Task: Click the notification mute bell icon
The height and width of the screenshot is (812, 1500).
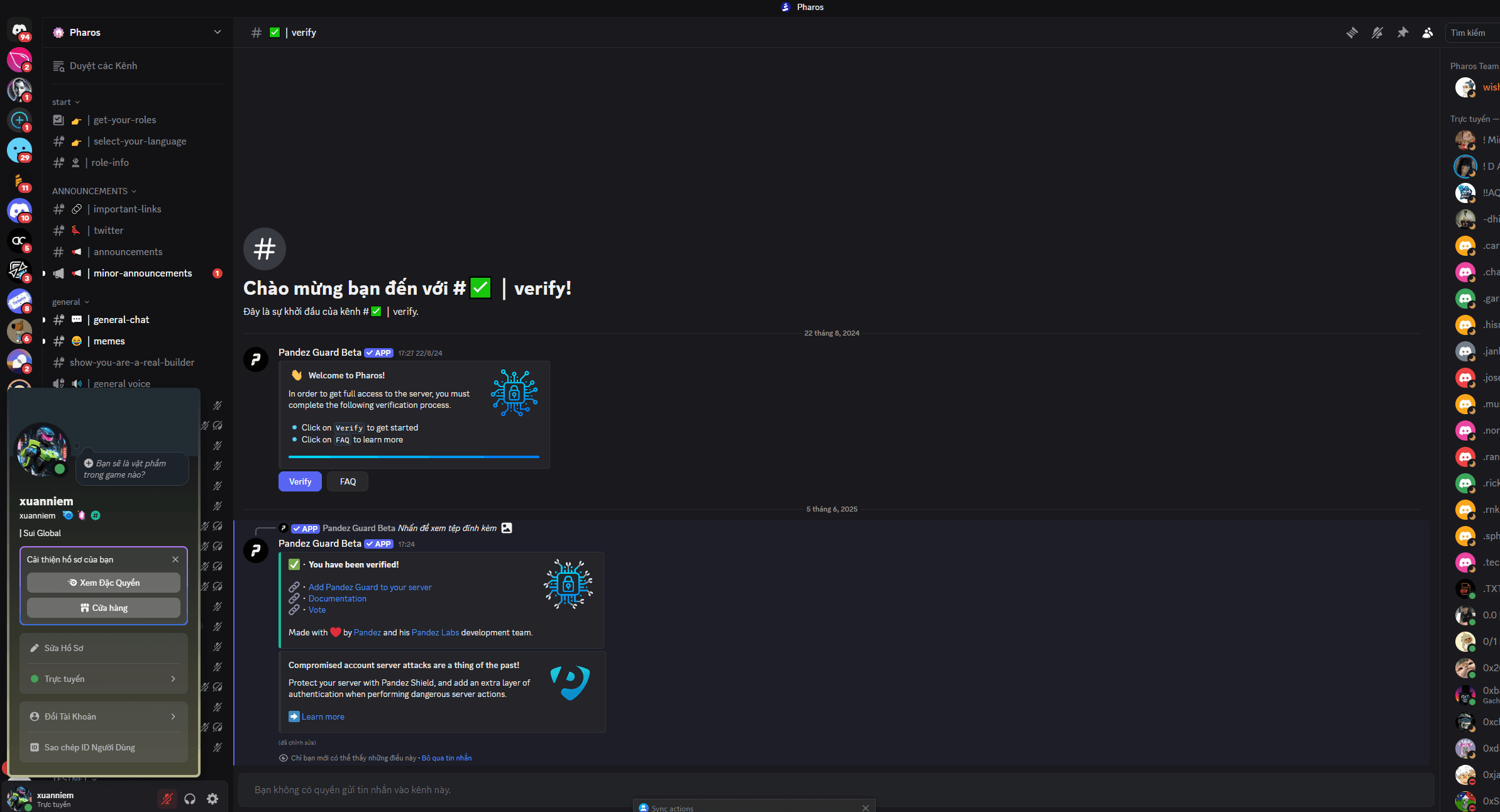Action: tap(1377, 33)
